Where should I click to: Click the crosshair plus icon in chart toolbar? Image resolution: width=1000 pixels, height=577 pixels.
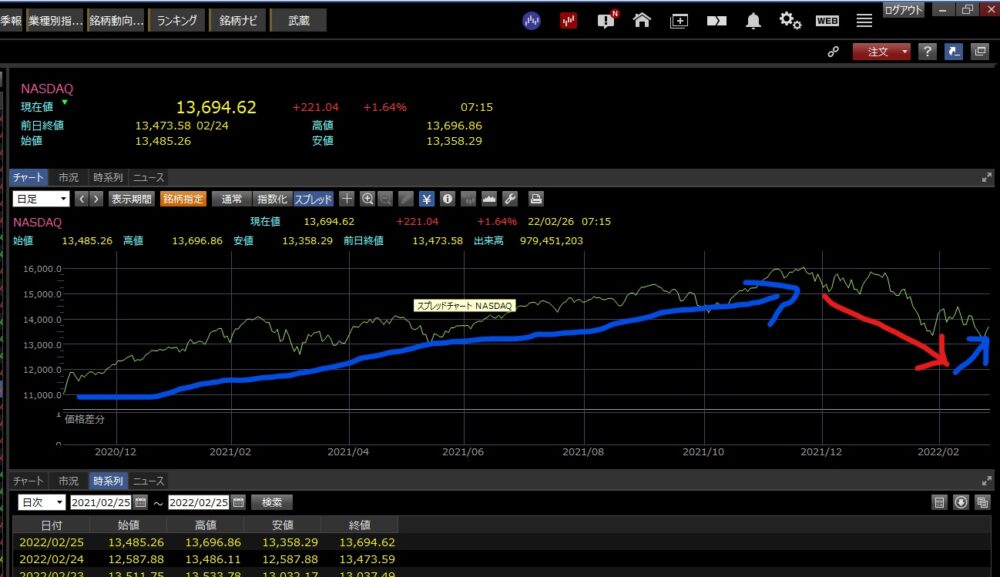tap(346, 199)
